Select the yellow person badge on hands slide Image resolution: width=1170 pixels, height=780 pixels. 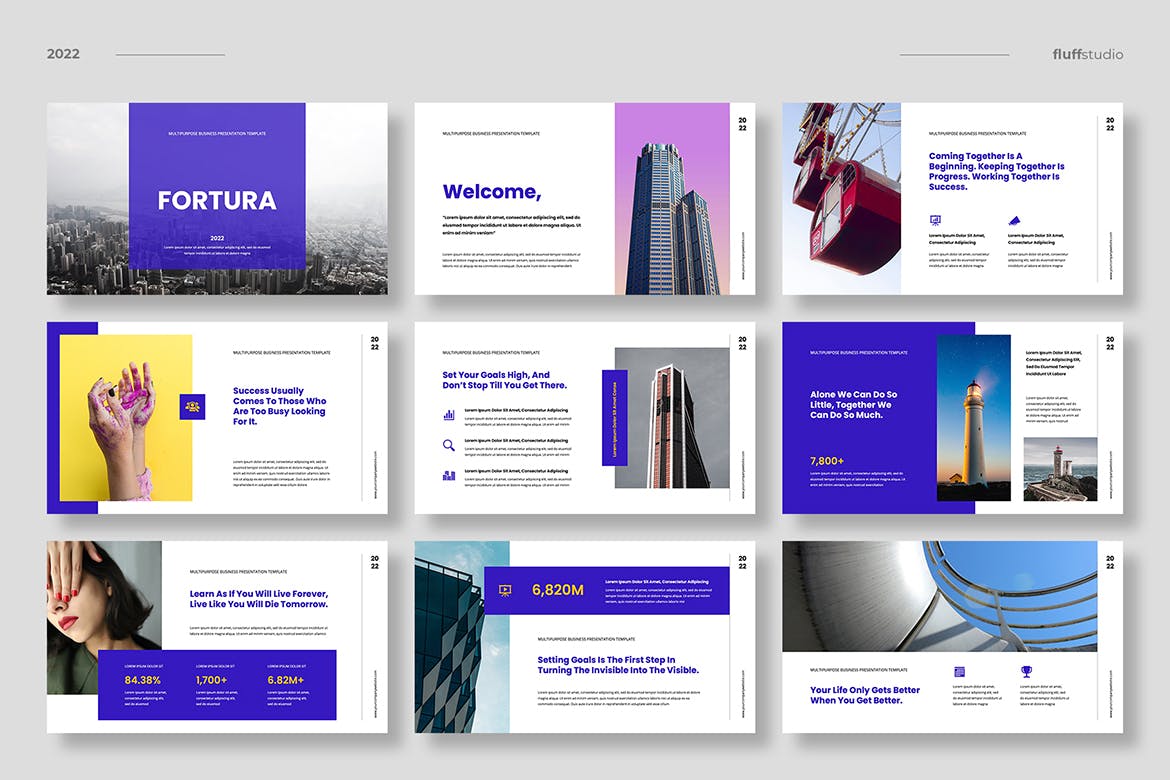click(191, 406)
